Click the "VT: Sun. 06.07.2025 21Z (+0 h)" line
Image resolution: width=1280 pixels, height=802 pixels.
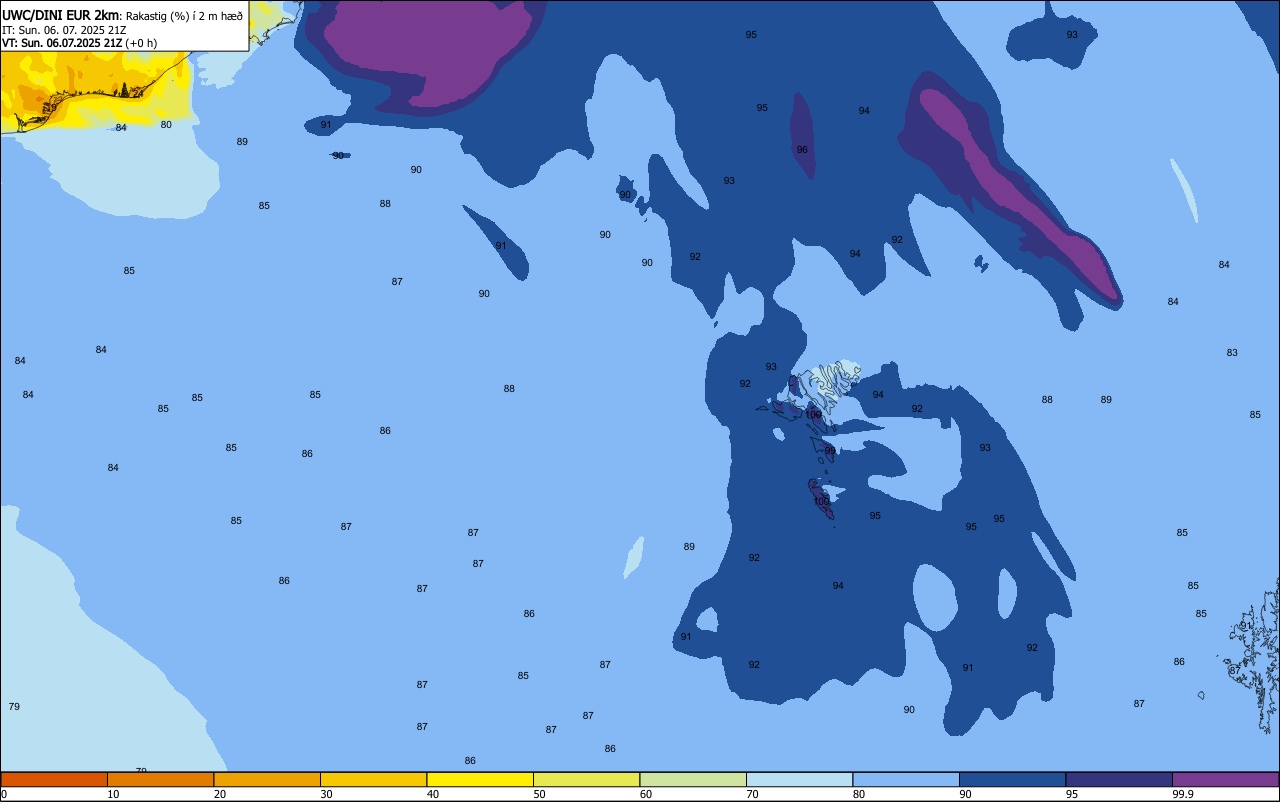click(79, 42)
